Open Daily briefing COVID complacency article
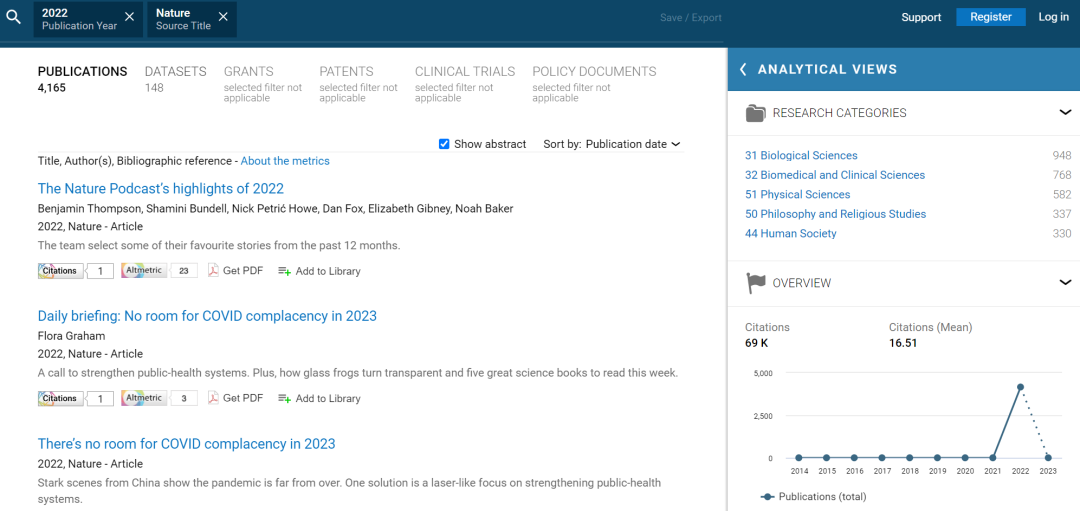Viewport: 1080px width, 511px height. coord(207,316)
